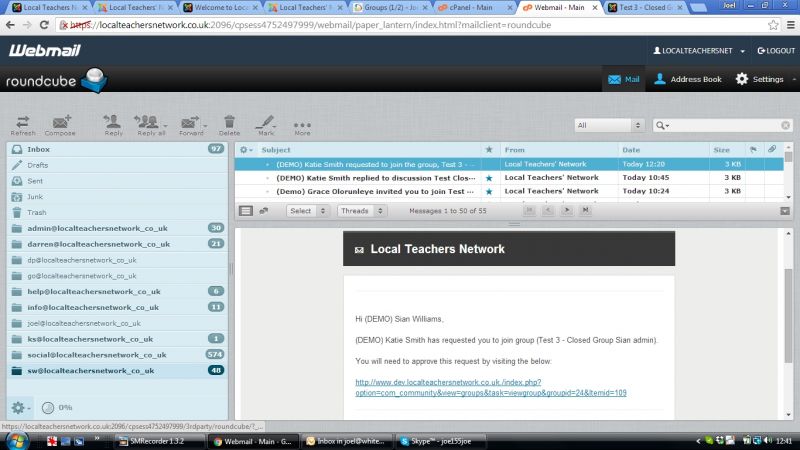
Task: Go to last page of messages
Action: click(585, 210)
